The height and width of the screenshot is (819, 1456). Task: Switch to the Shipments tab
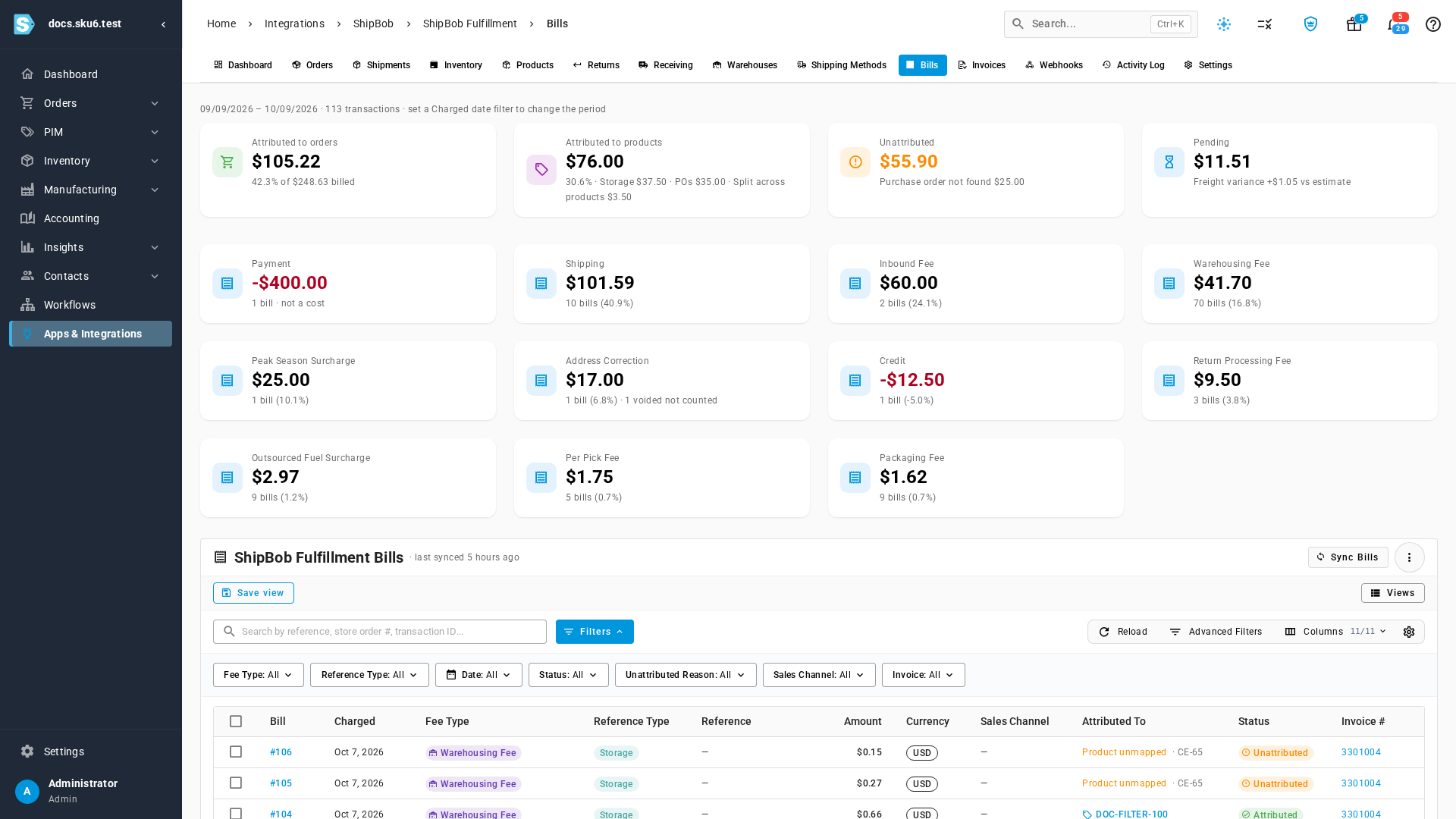(x=381, y=65)
